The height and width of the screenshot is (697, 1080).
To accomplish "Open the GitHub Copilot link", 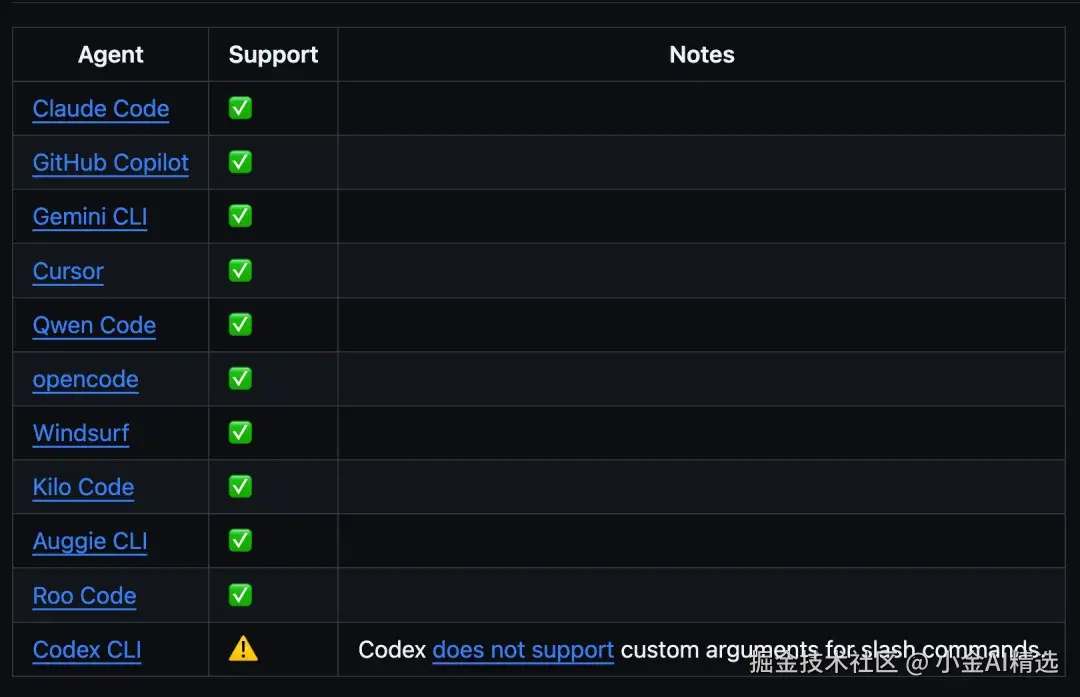I will point(111,163).
